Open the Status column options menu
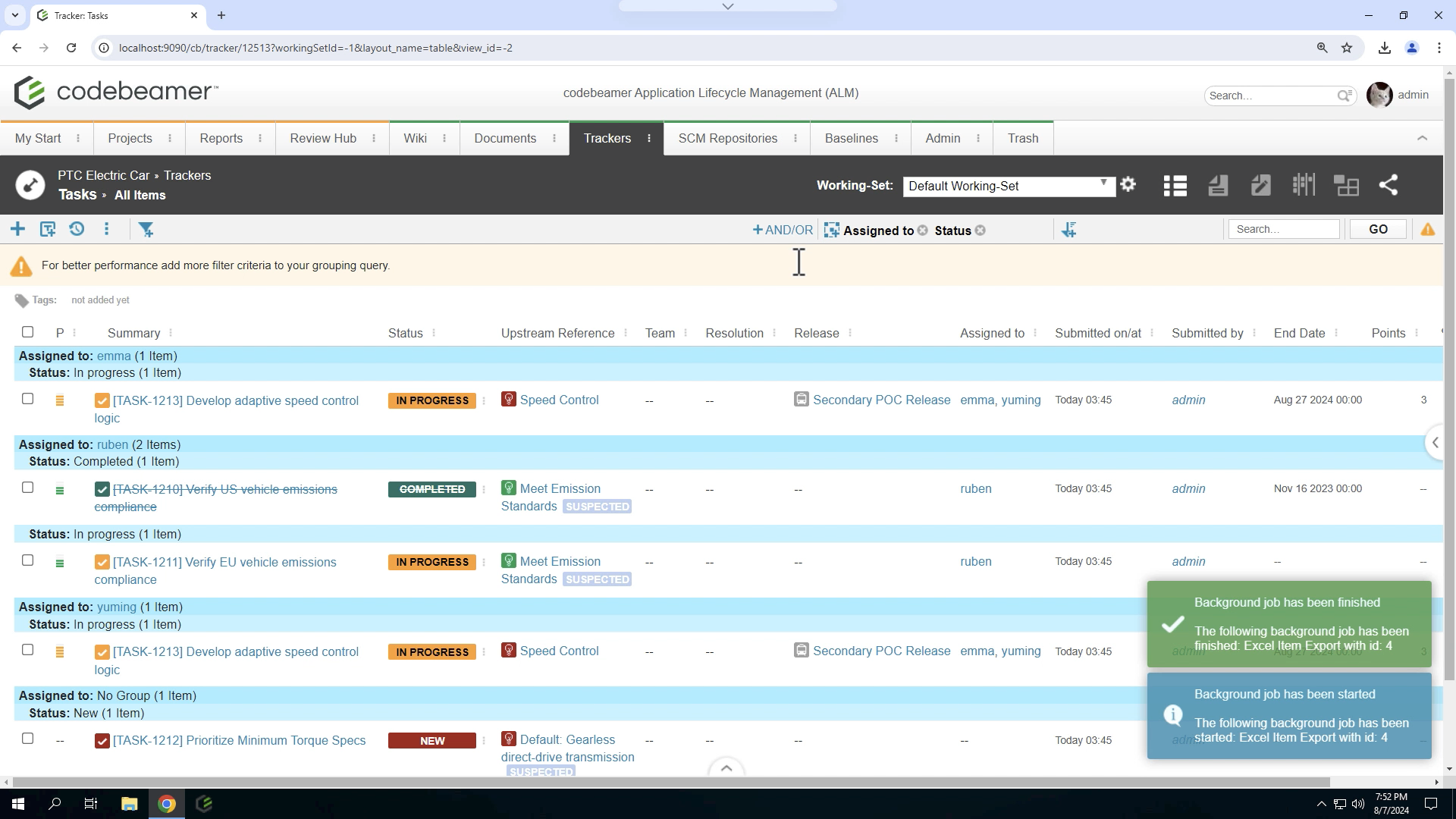1456x819 pixels. tap(434, 333)
